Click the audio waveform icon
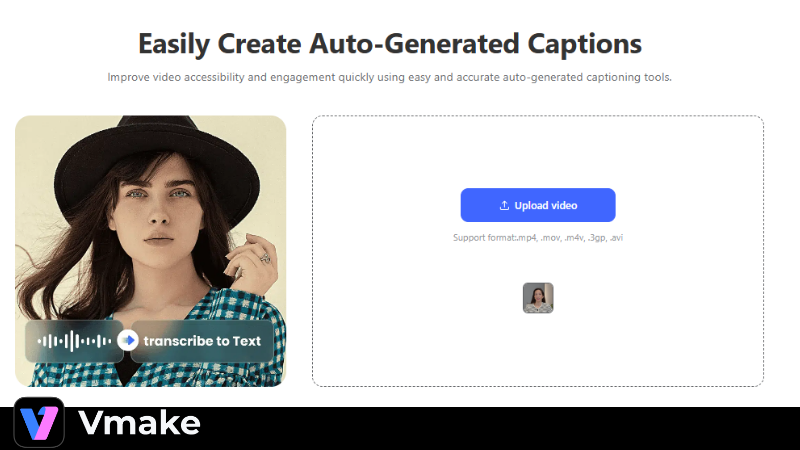800x450 pixels. coord(74,341)
